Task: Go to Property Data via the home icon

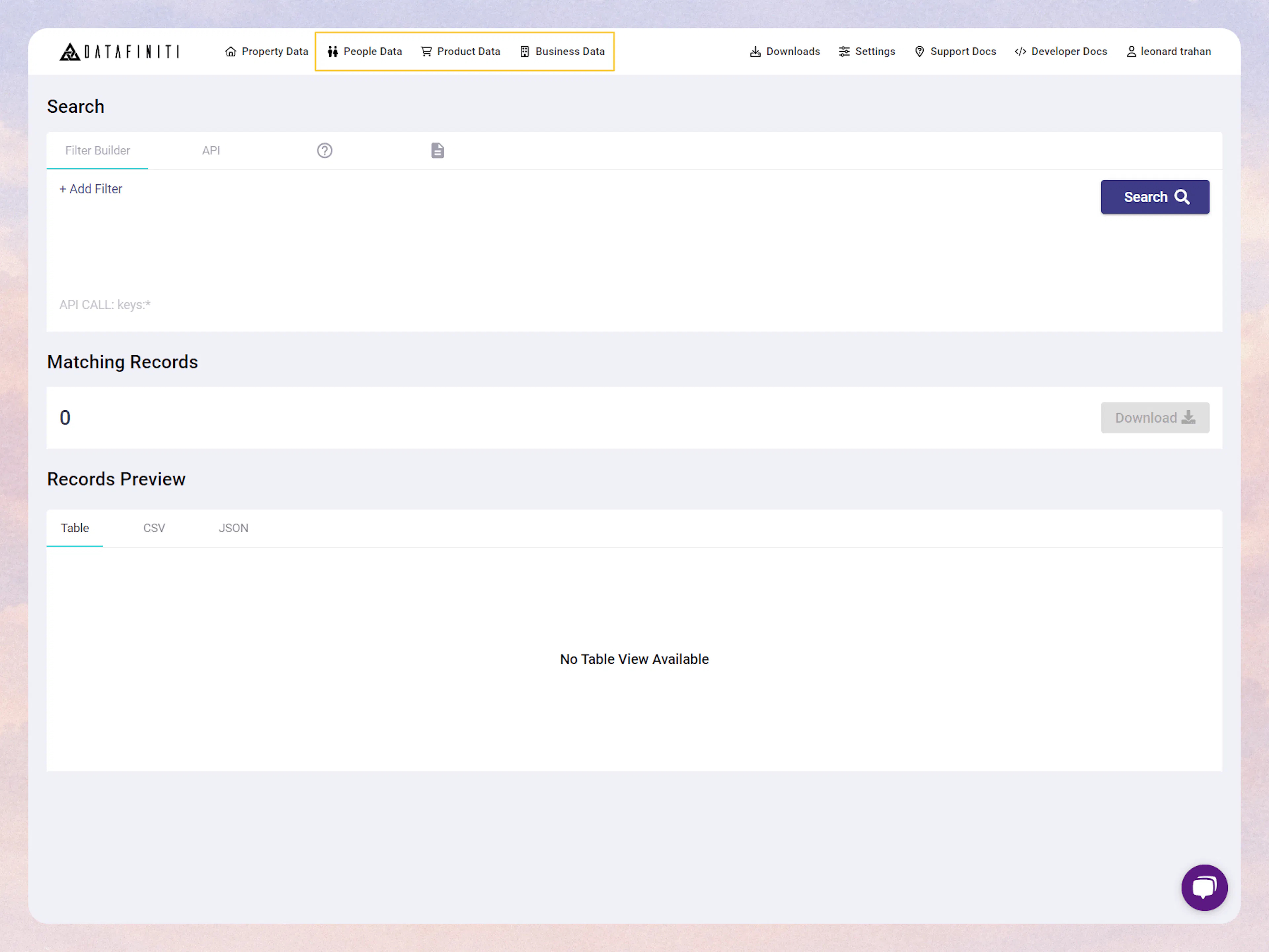Action: (x=231, y=51)
